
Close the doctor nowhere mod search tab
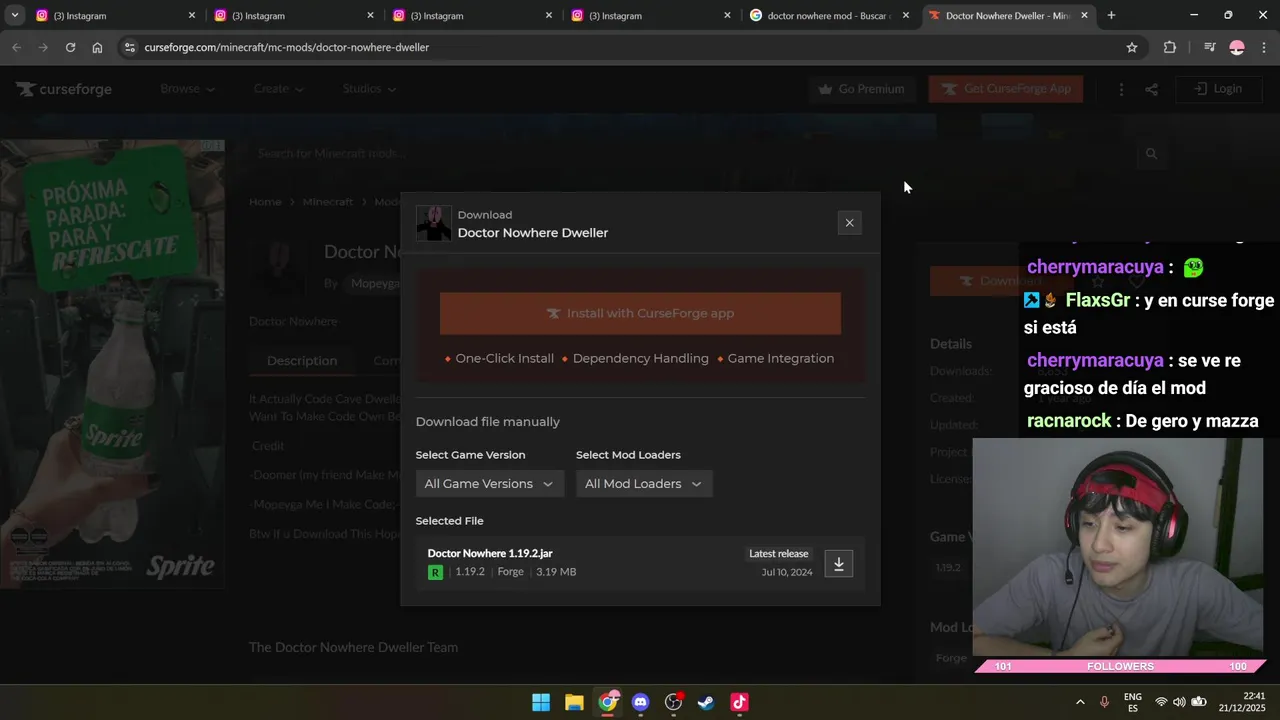[x=906, y=15]
